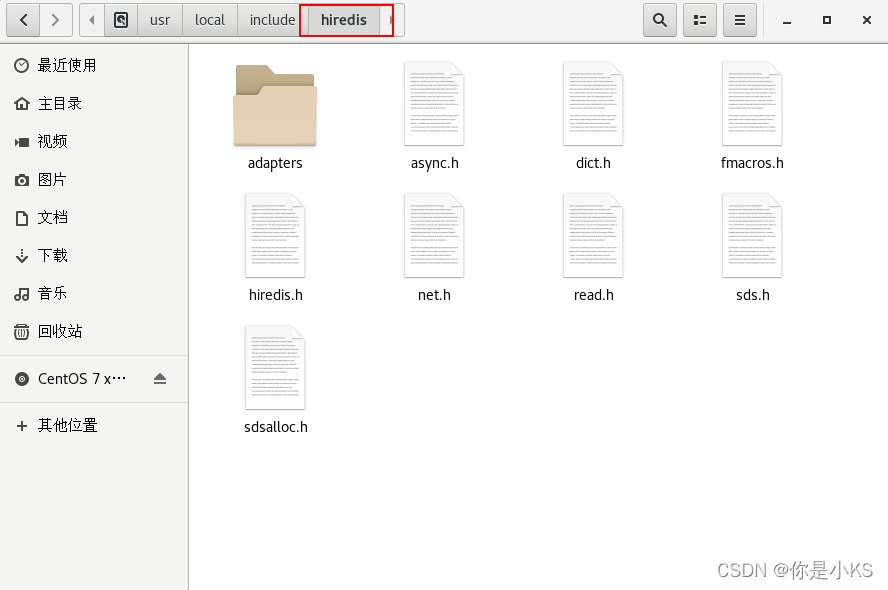Screen dimensions: 888x590
Task: Go forward with the right arrow button
Action: coord(56,20)
